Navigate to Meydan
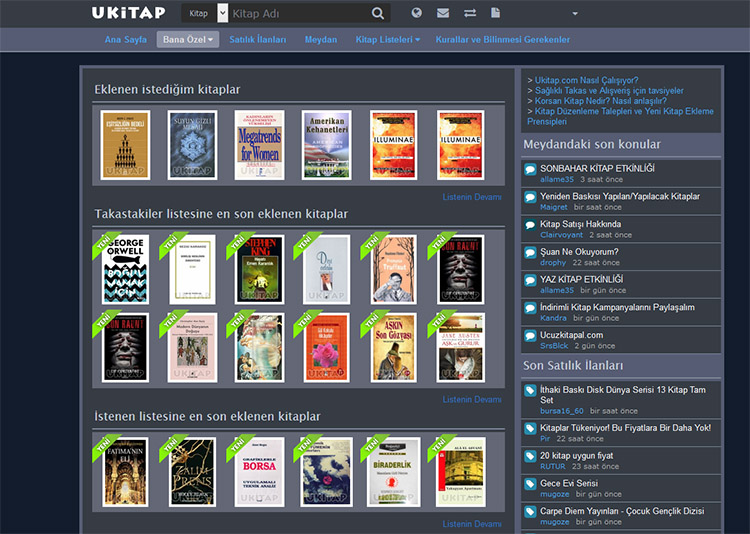 point(321,40)
